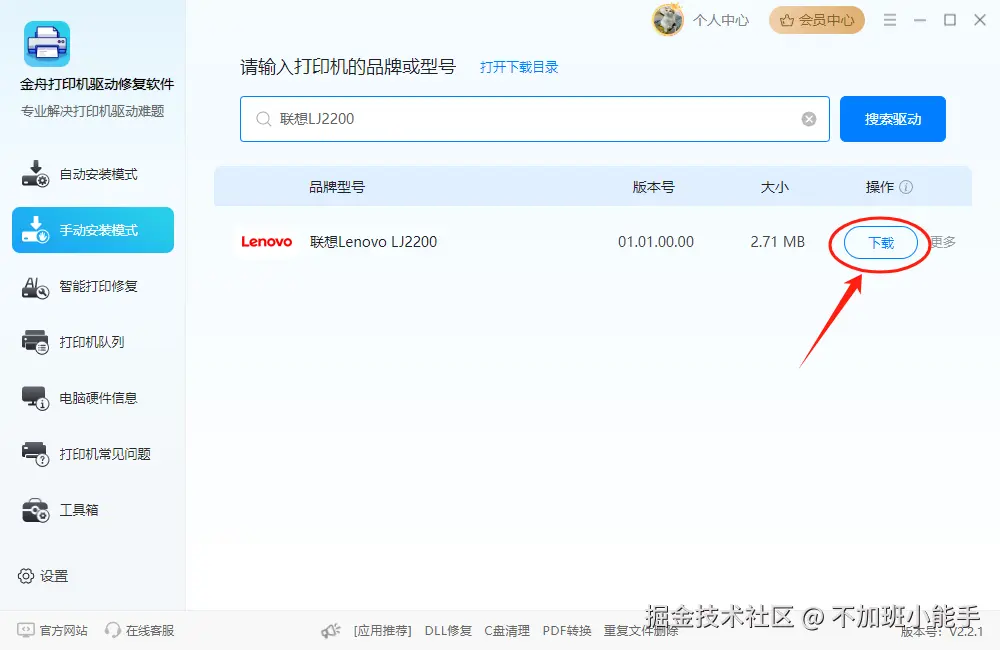Click the Lenovo brand logo
This screenshot has width=1000, height=650.
[267, 242]
